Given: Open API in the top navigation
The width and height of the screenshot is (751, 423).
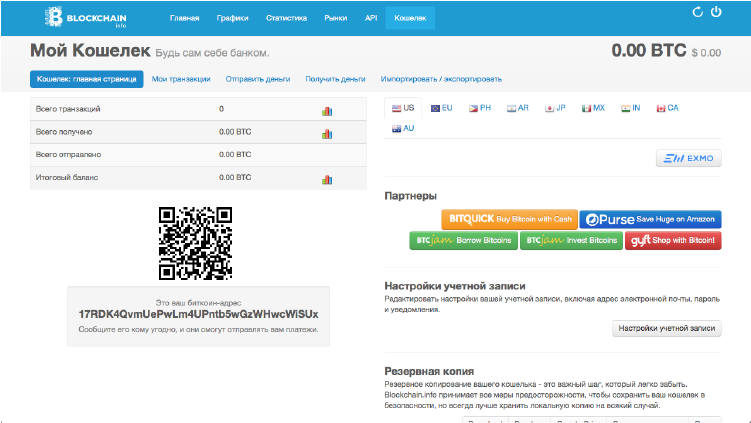Looking at the screenshot, I should [x=371, y=18].
